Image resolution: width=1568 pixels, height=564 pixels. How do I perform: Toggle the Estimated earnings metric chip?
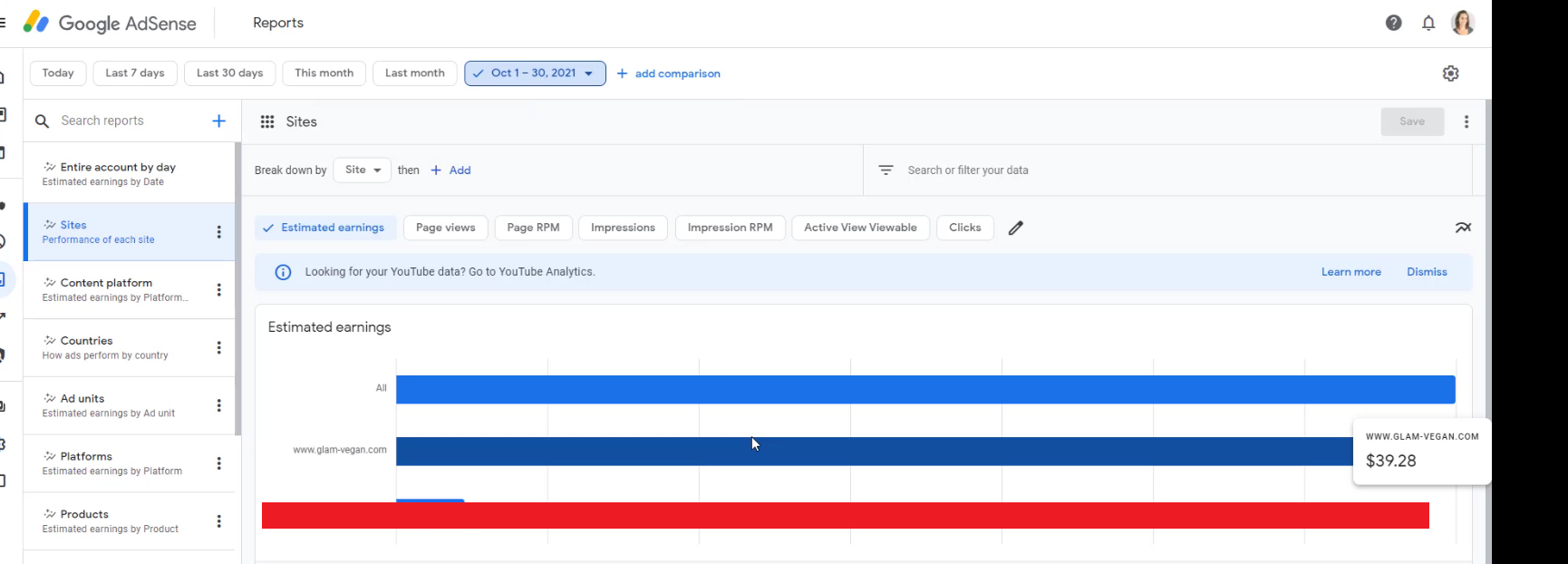click(324, 228)
